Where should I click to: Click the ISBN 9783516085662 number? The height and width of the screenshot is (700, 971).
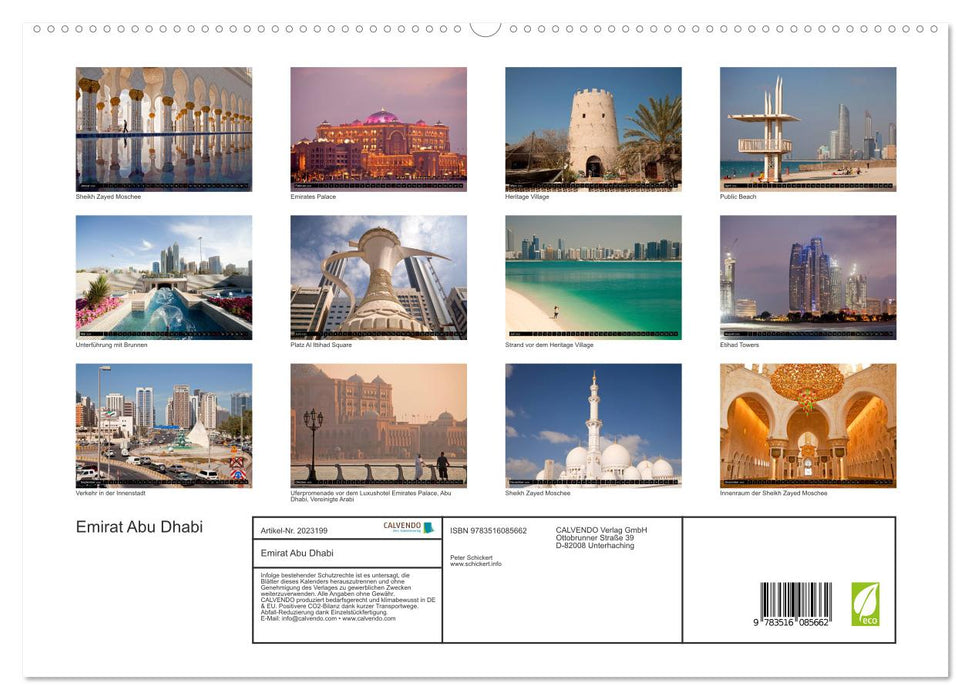487,530
